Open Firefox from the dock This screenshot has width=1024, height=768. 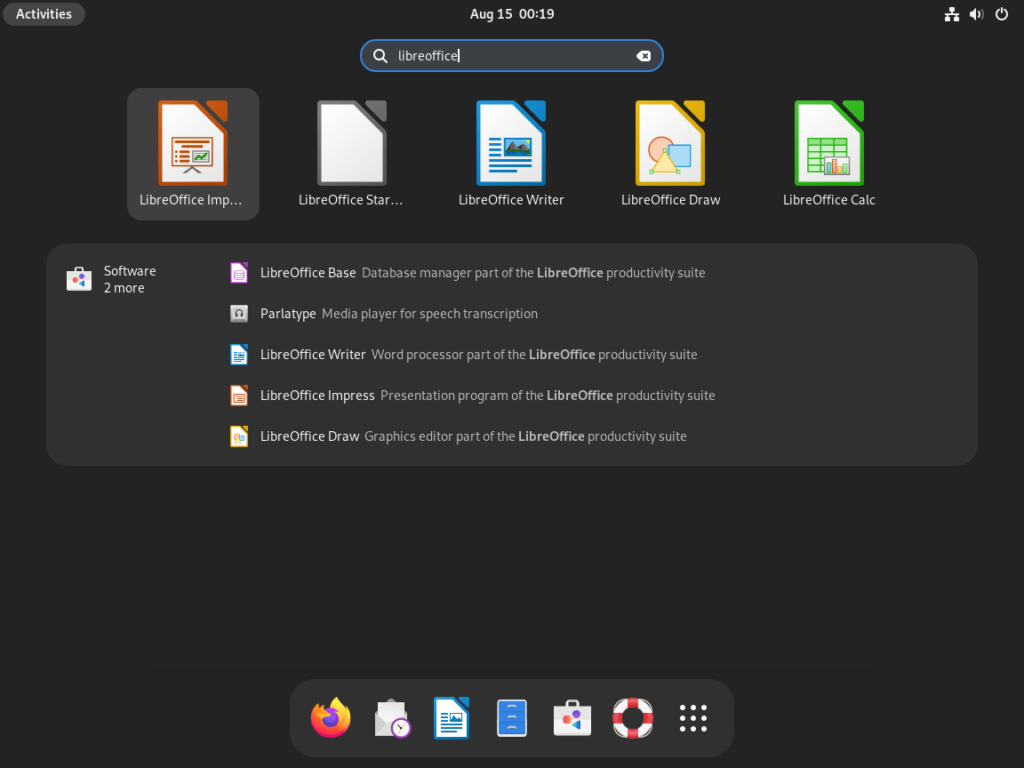[x=330, y=718]
